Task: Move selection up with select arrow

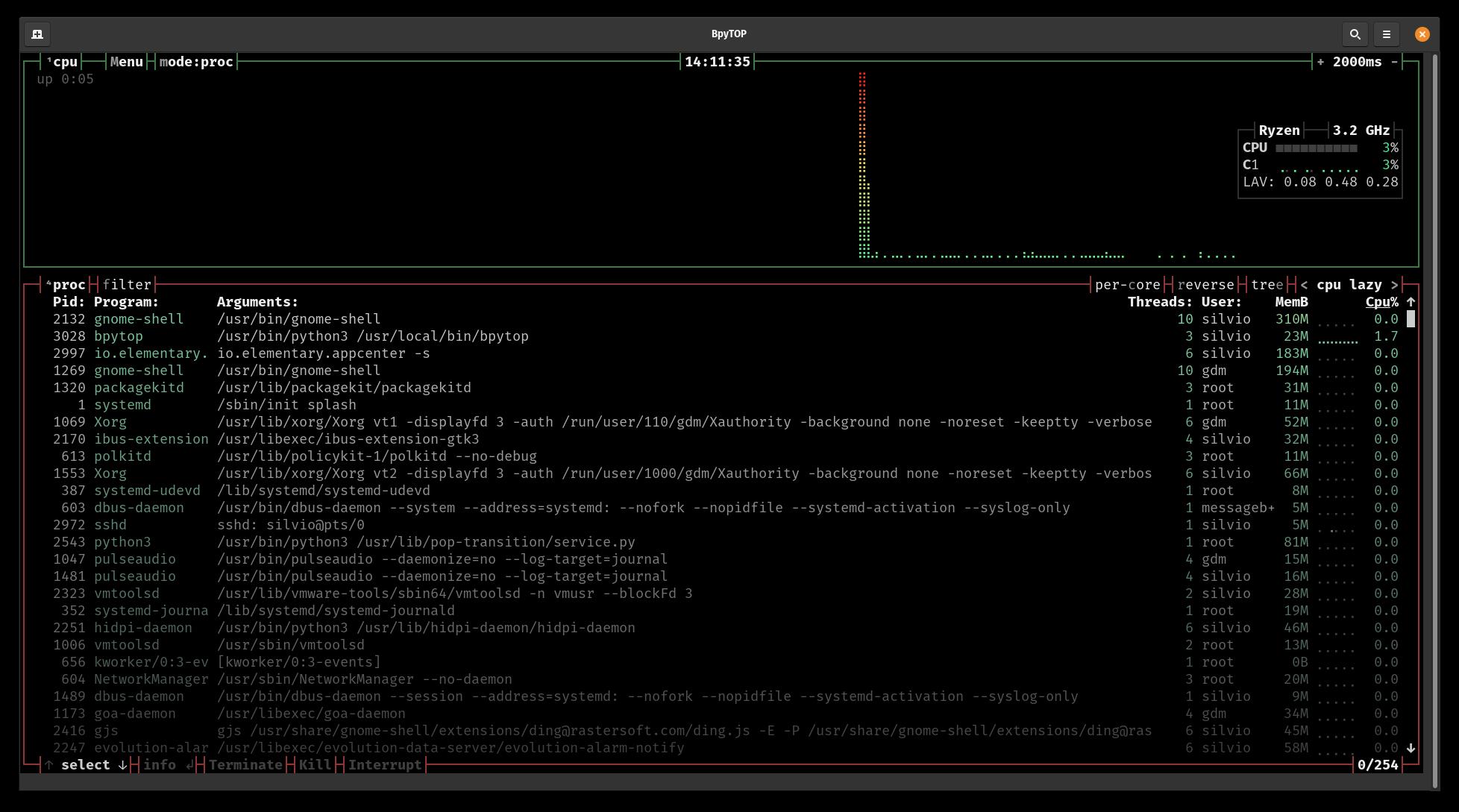Action: click(x=49, y=765)
